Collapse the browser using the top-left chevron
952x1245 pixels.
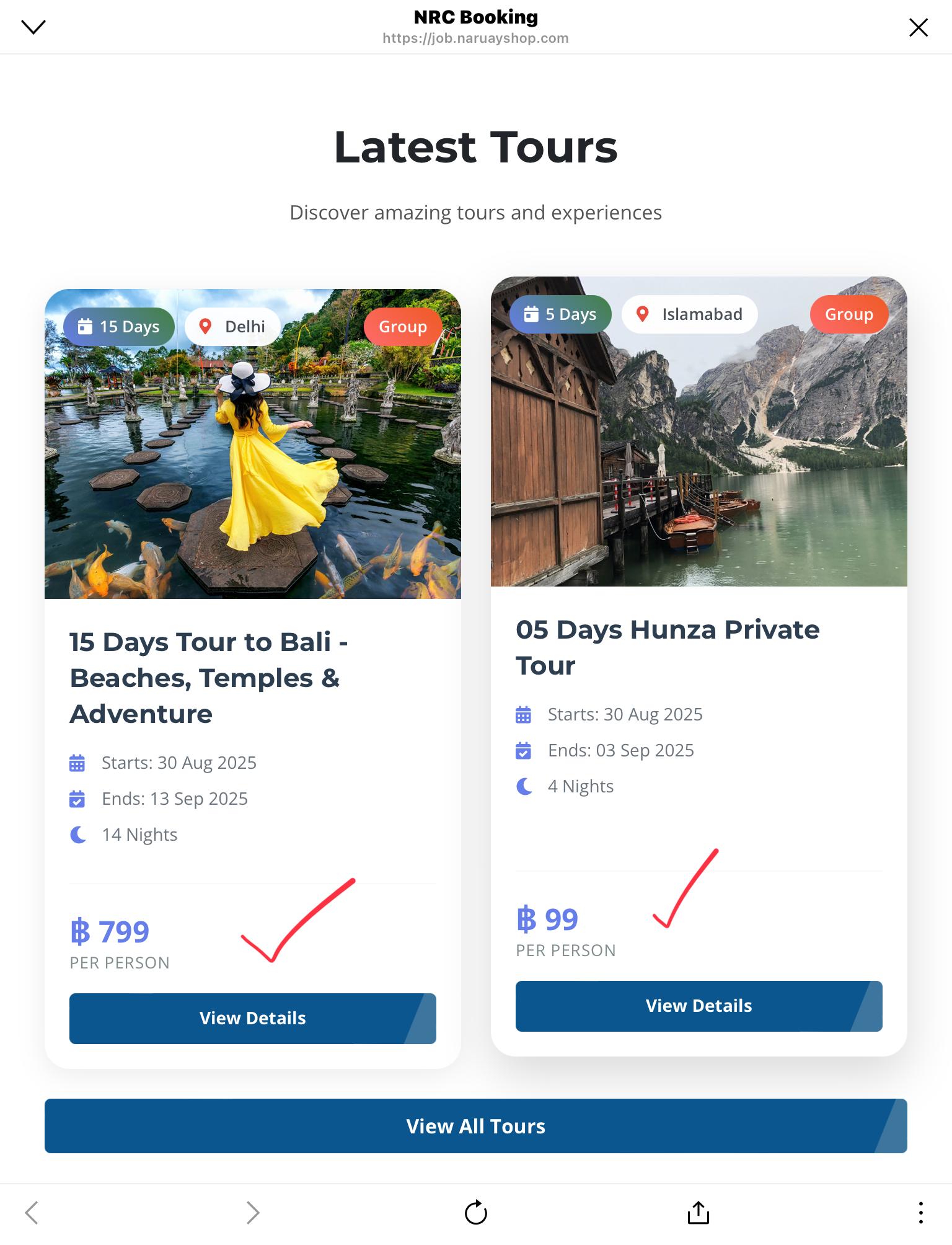click(x=33, y=27)
